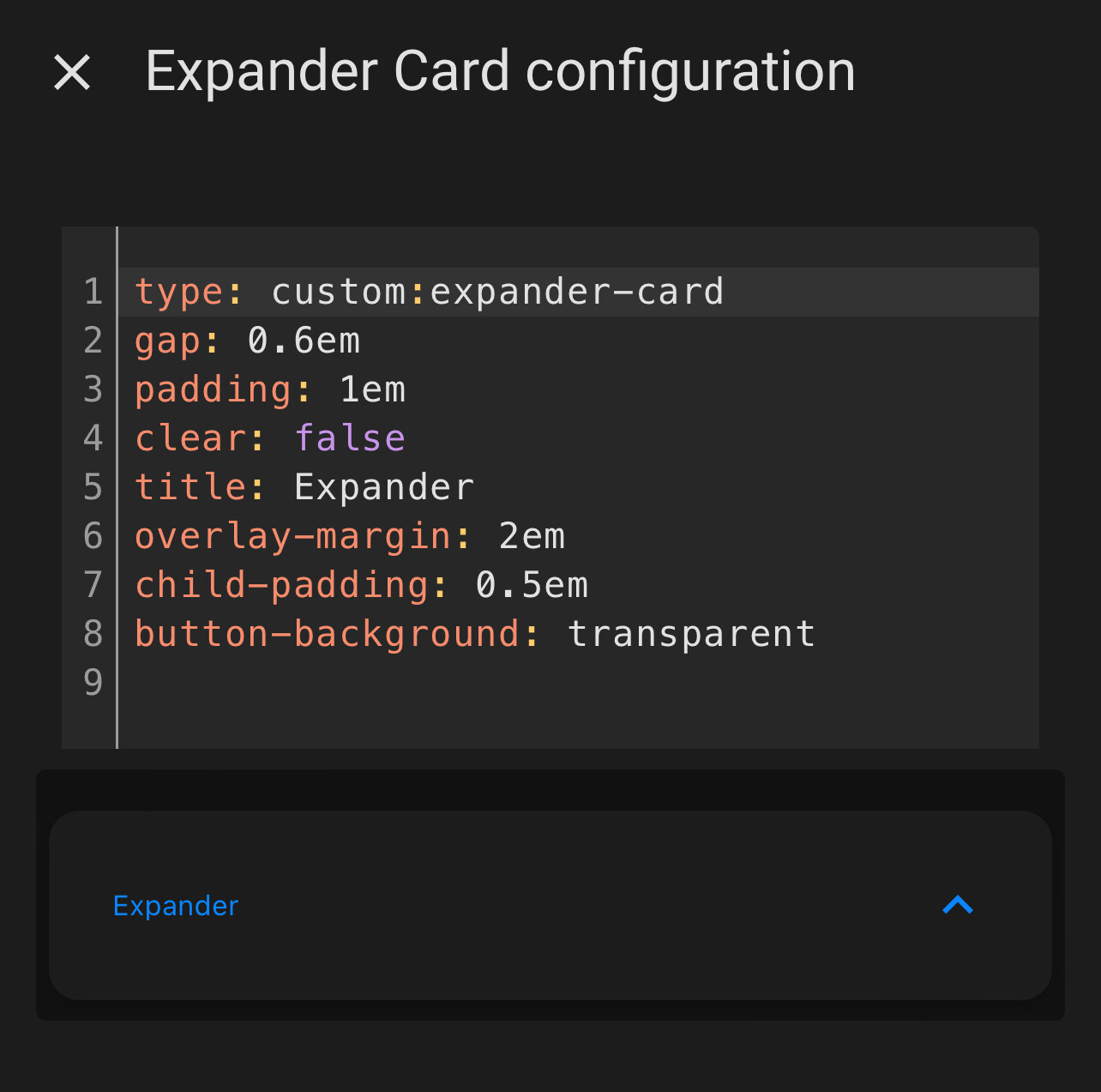Click the close X icon

73,71
